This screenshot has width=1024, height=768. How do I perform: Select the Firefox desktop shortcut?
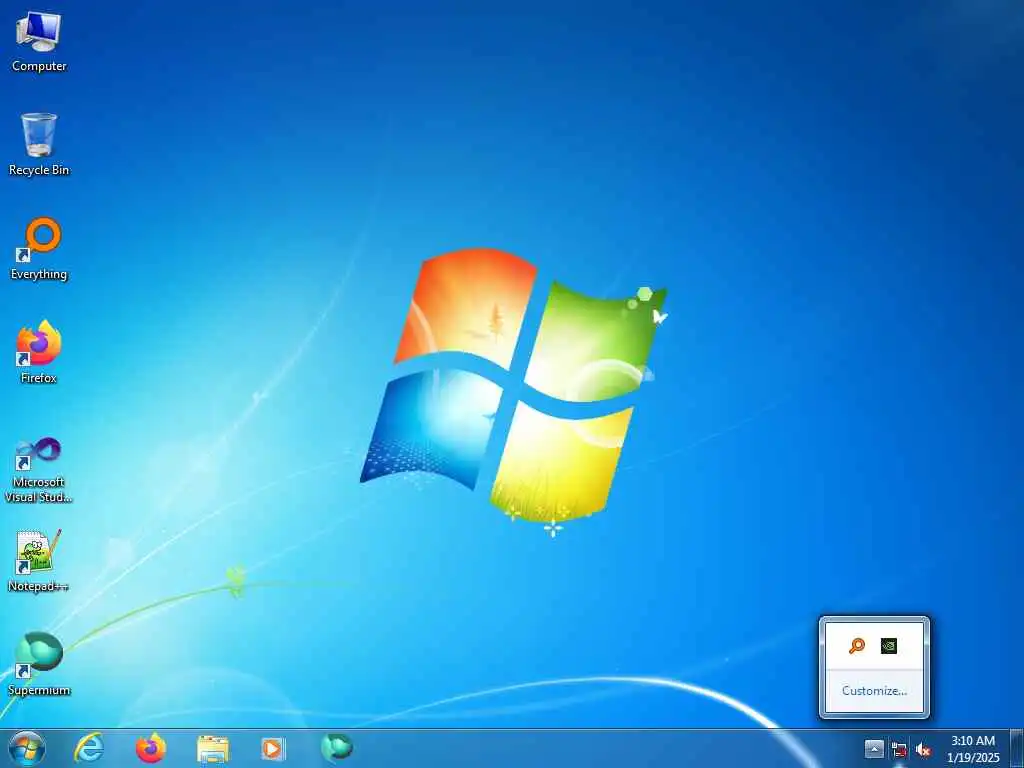click(39, 352)
